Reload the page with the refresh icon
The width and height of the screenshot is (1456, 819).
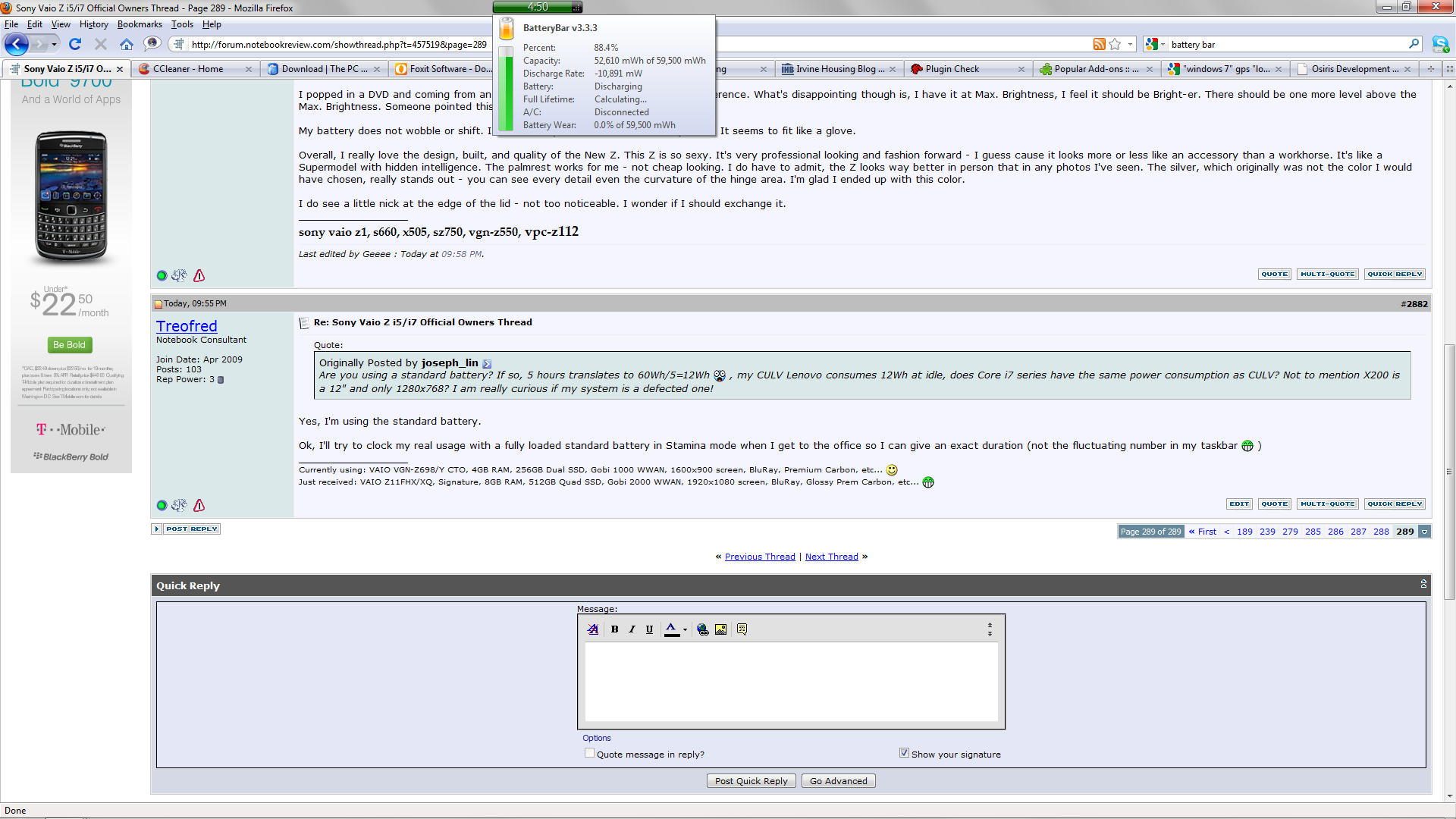click(74, 44)
